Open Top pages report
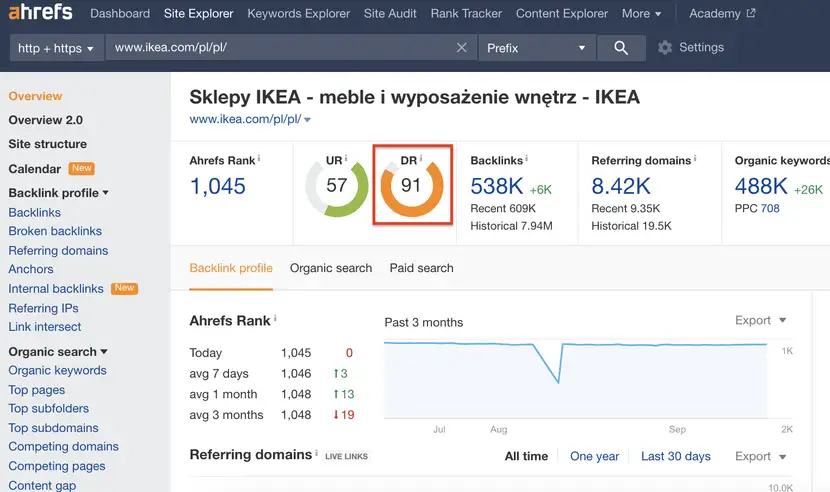Screen dimensions: 830x492 [x=37, y=390]
